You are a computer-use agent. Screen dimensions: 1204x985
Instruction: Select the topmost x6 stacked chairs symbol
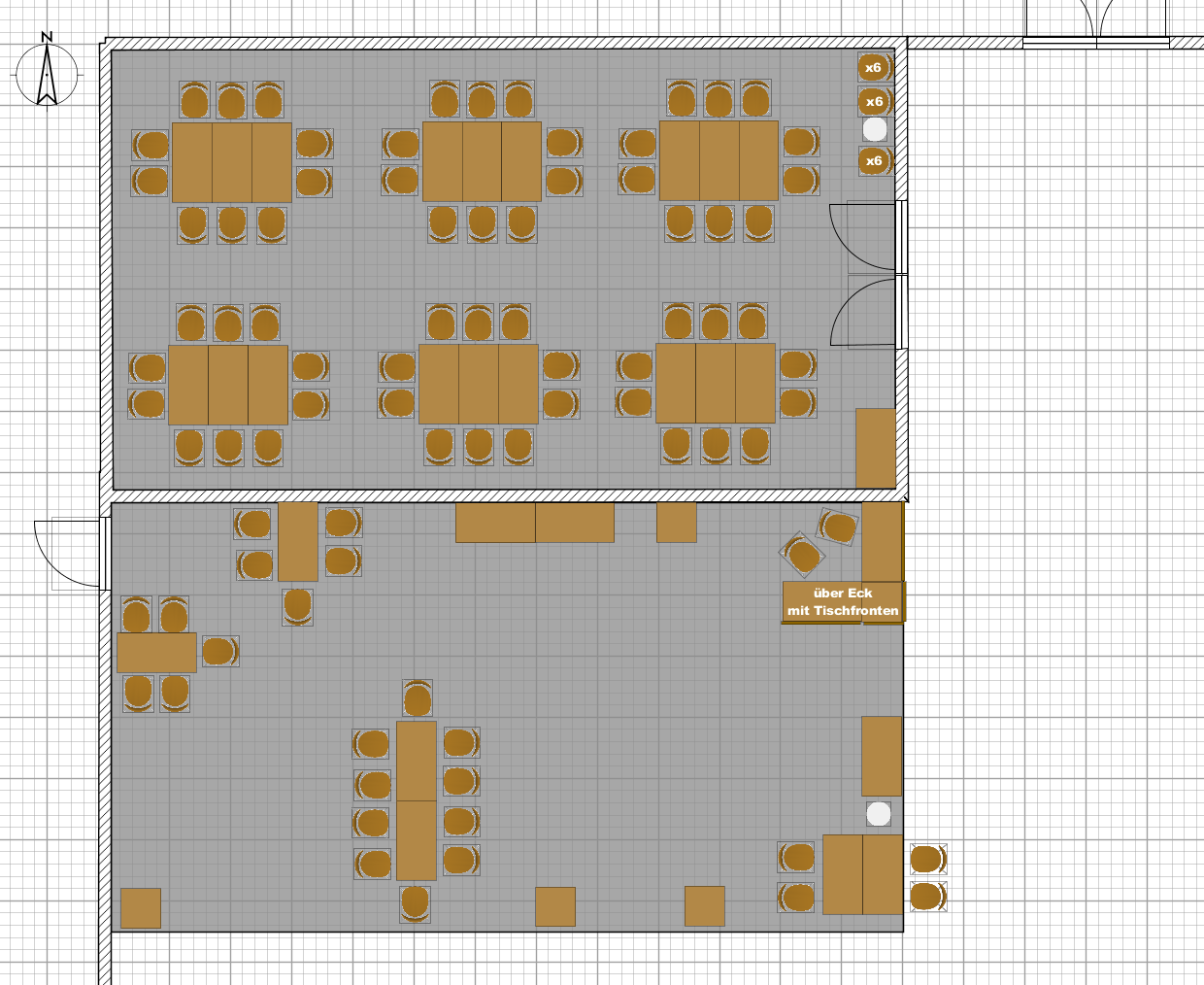coord(873,68)
